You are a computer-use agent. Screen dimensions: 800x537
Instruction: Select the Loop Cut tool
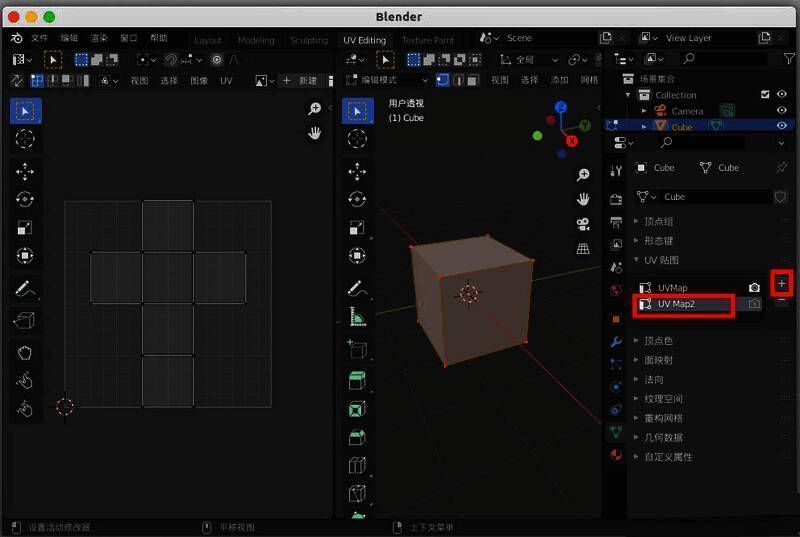pos(357,465)
